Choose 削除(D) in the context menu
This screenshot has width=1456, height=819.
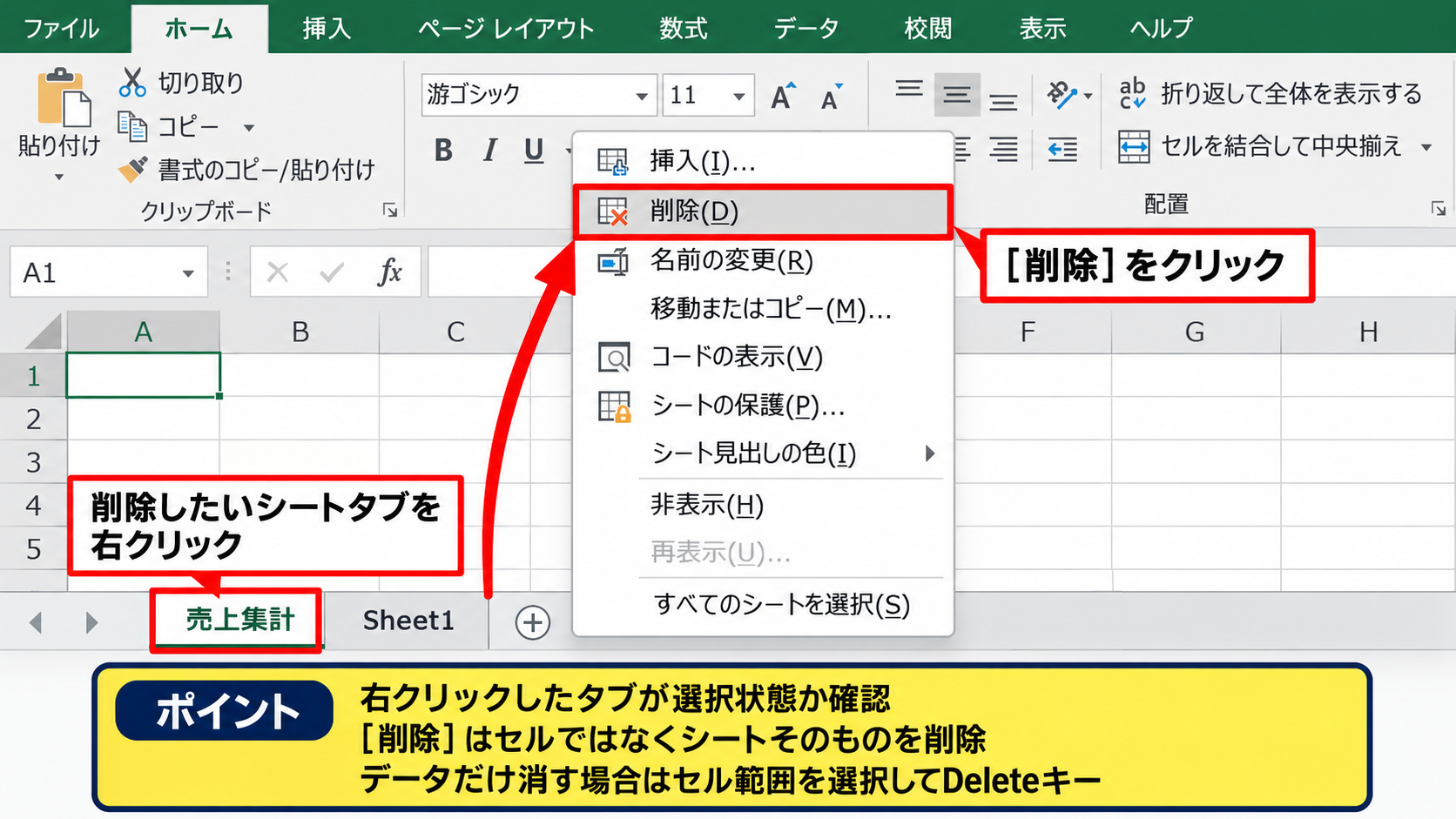[x=763, y=211]
